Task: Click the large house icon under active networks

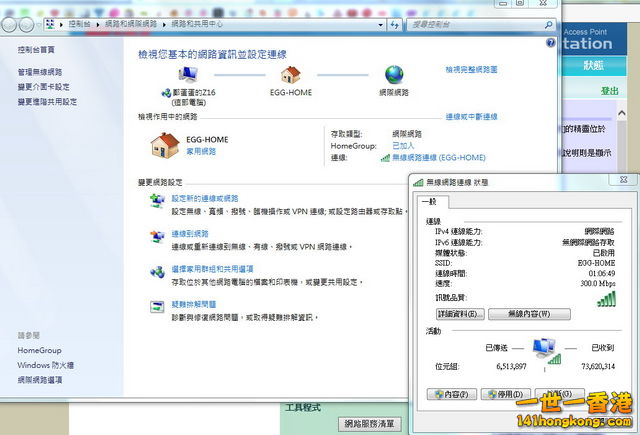Action: pos(164,146)
